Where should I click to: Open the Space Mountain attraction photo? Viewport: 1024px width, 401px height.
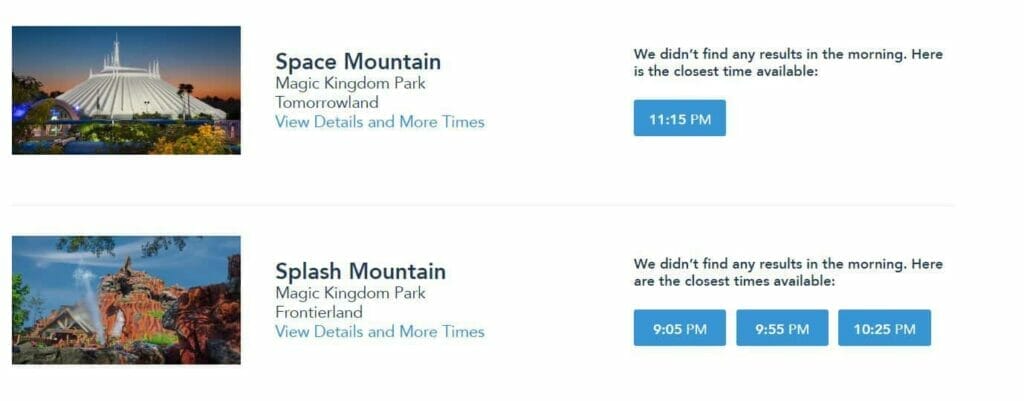tap(126, 90)
